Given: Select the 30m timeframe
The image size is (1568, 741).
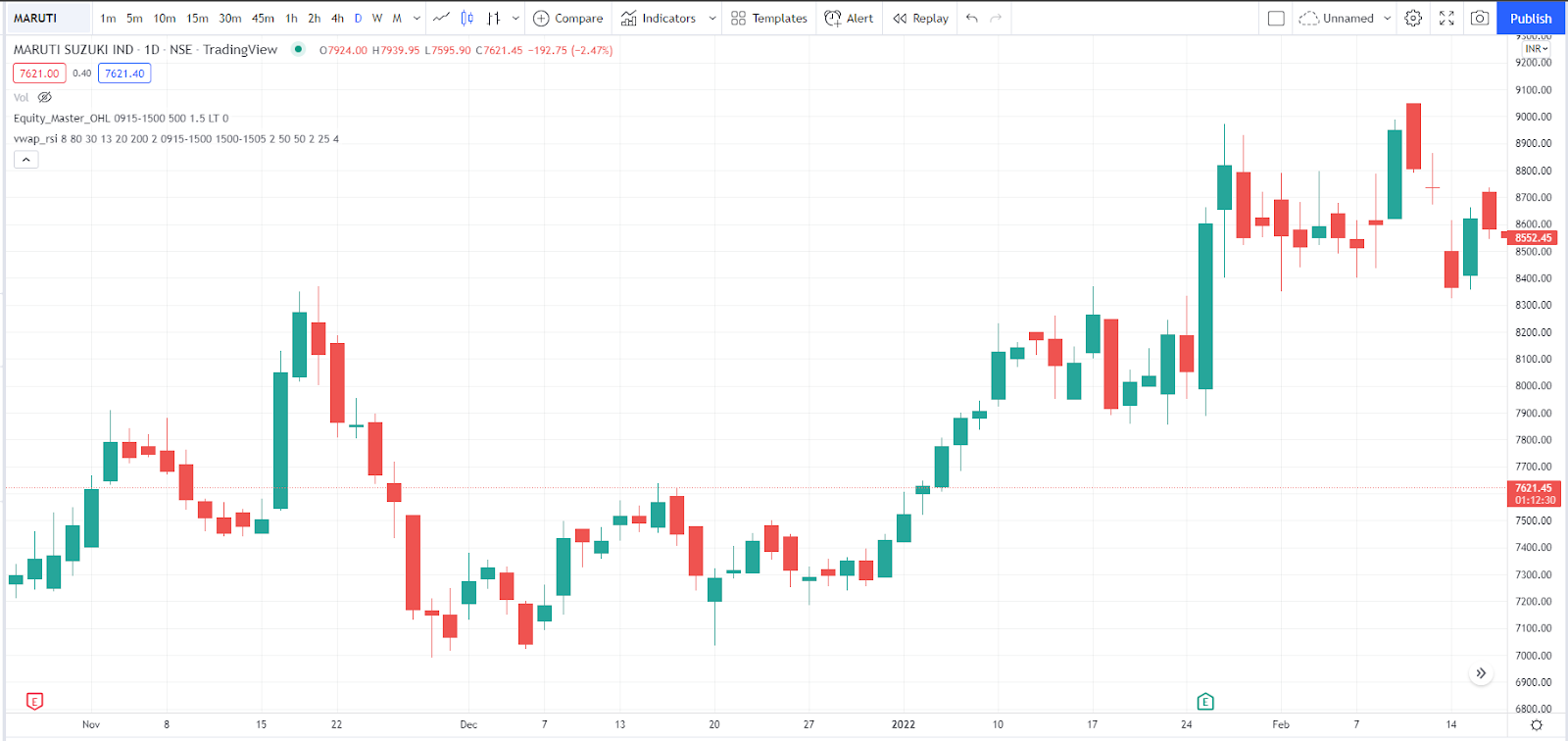Looking at the screenshot, I should pyautogui.click(x=230, y=18).
